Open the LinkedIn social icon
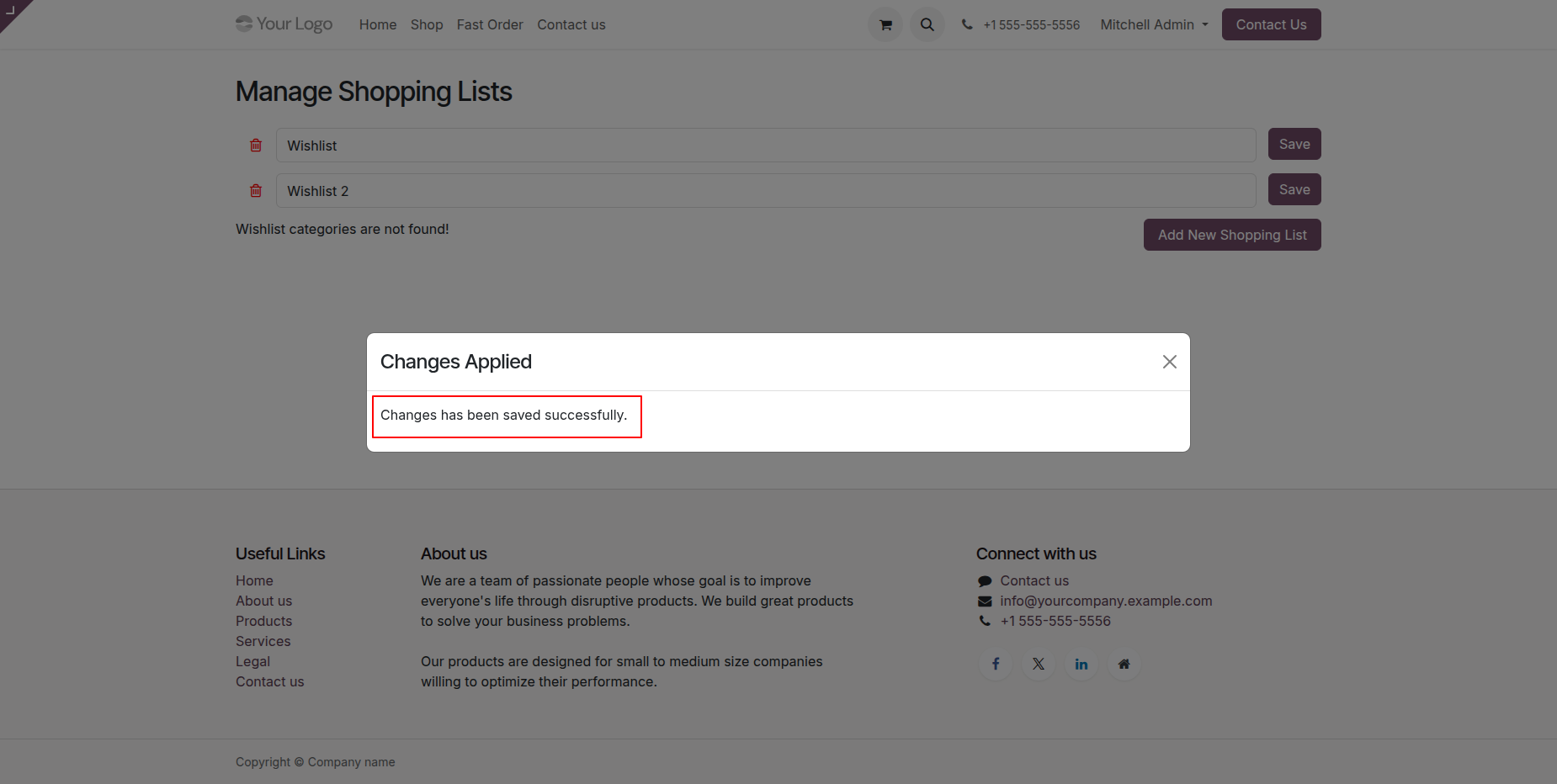The height and width of the screenshot is (784, 1557). click(1081, 665)
